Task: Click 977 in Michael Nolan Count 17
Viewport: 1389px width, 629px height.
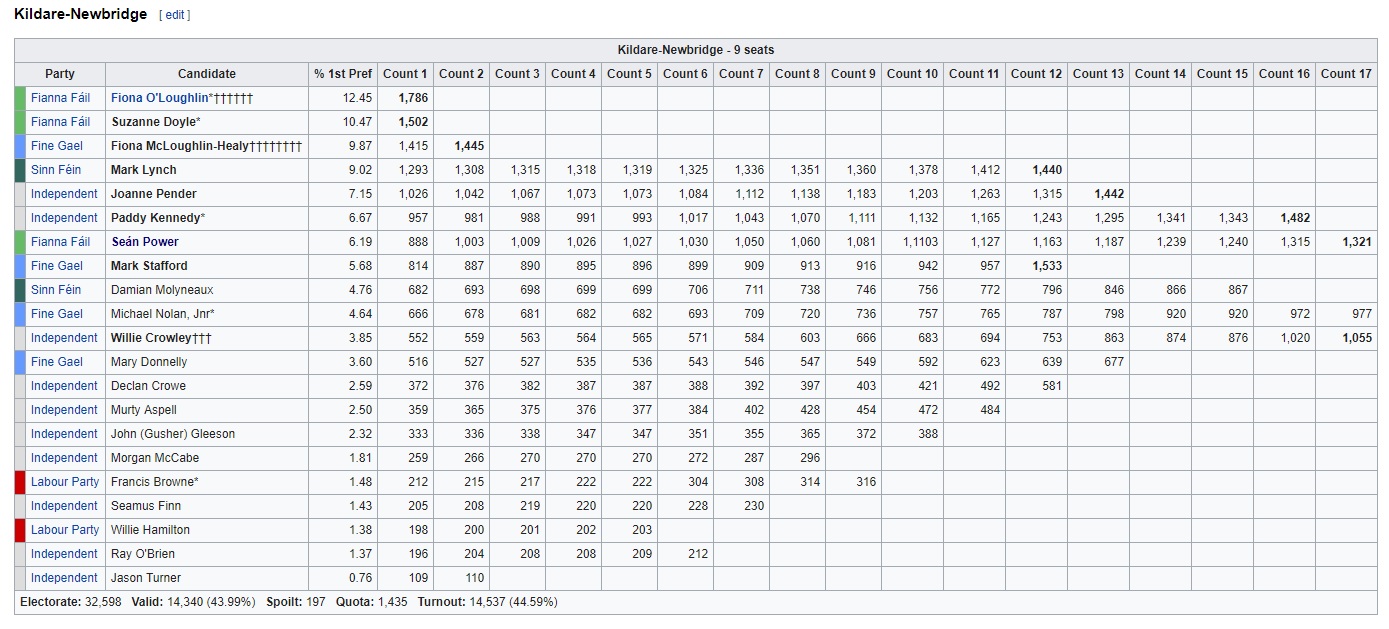Action: click(1362, 314)
